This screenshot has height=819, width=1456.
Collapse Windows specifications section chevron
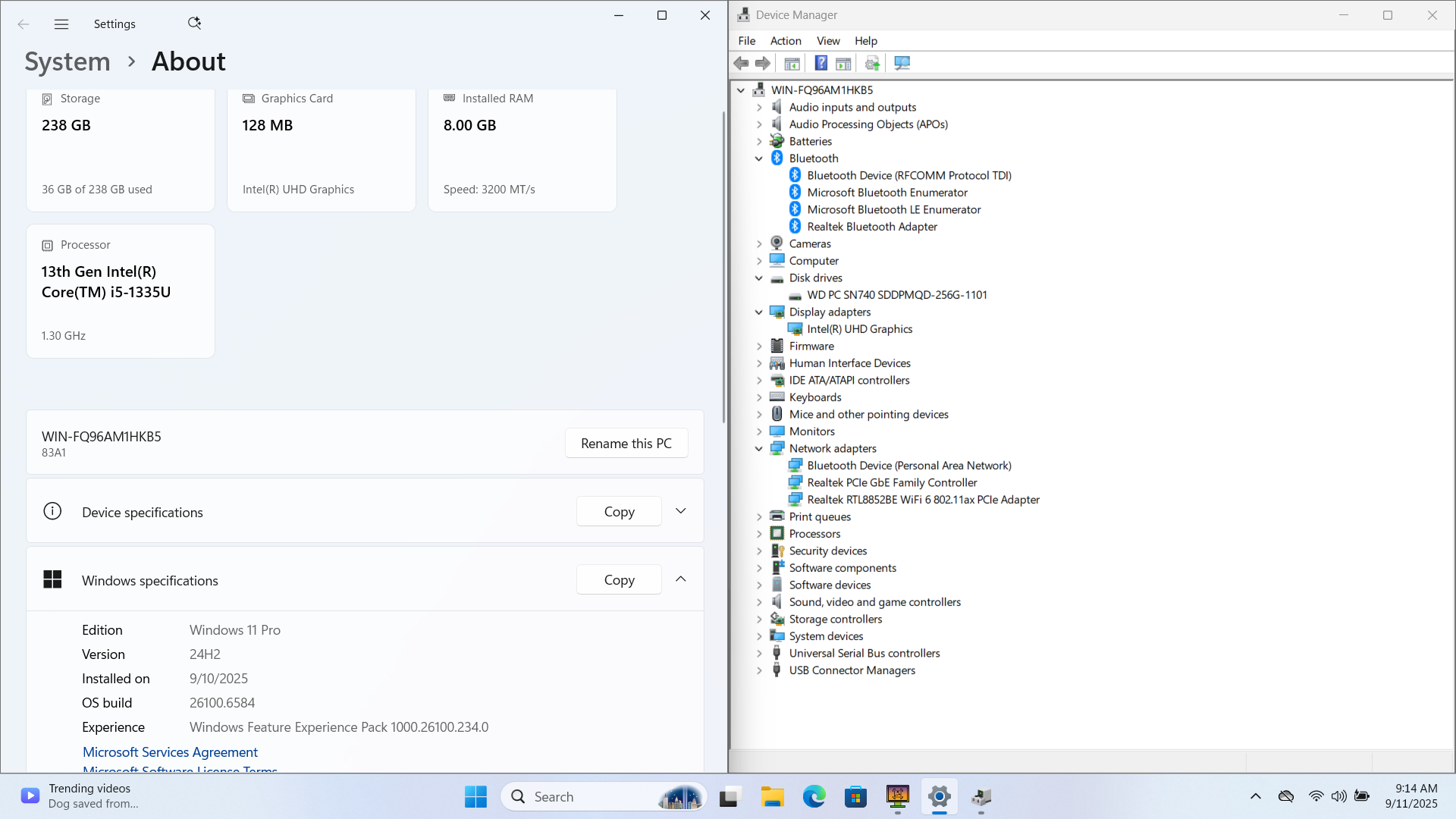[x=680, y=579]
